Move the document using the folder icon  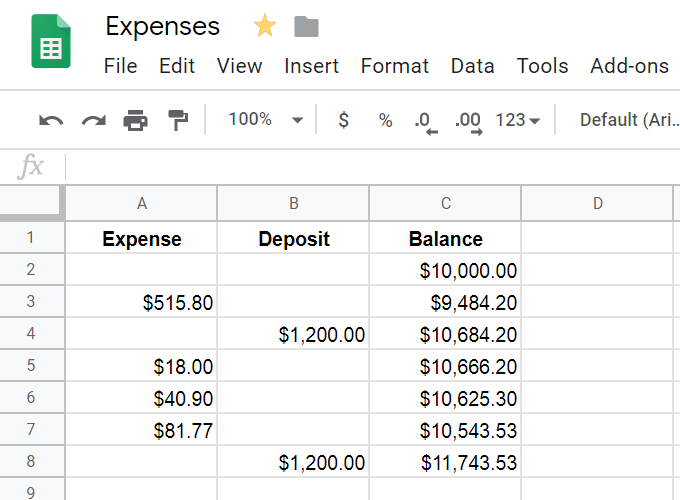306,27
